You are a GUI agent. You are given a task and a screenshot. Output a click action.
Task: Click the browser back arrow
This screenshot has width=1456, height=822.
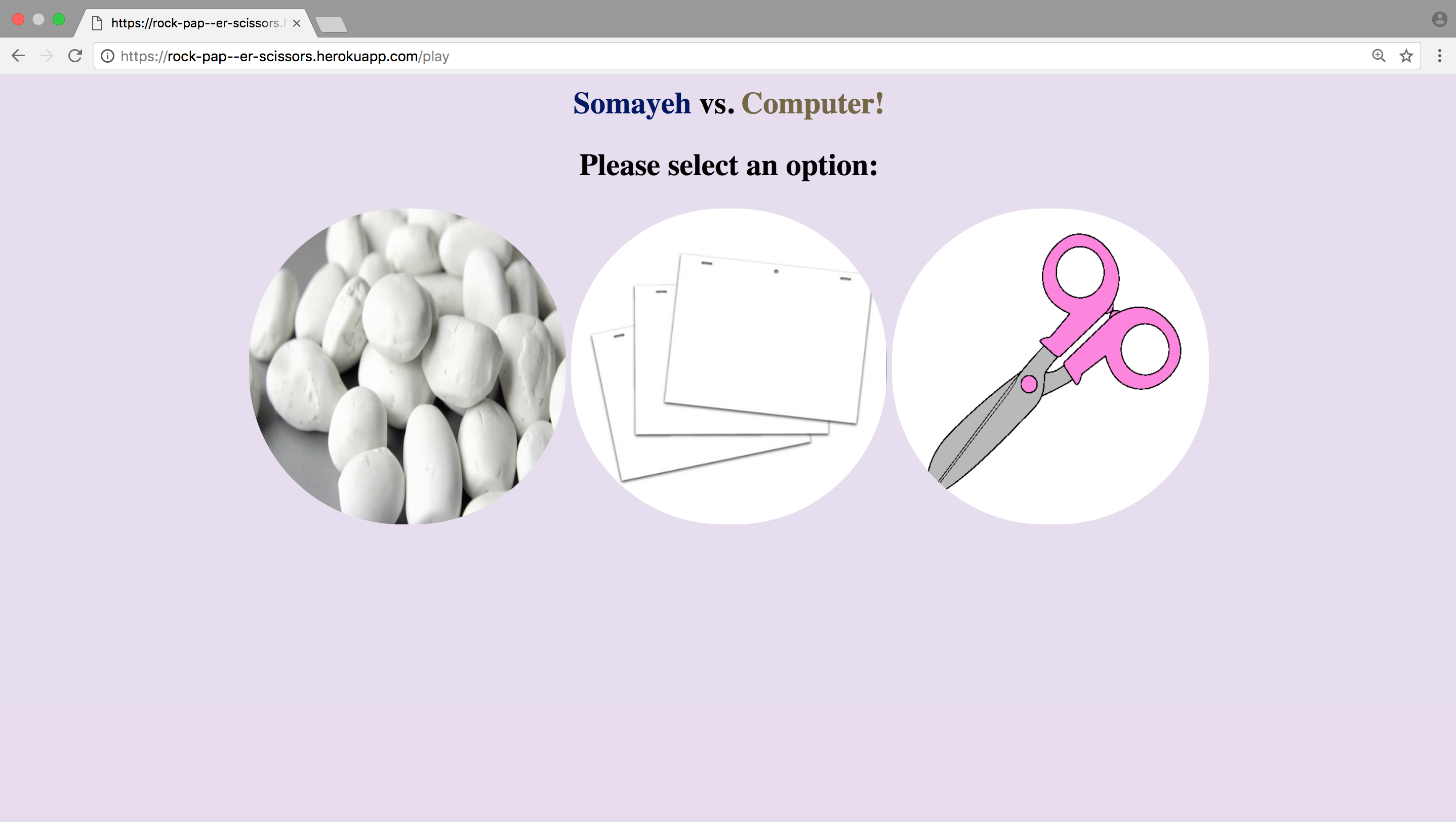pyautogui.click(x=18, y=55)
